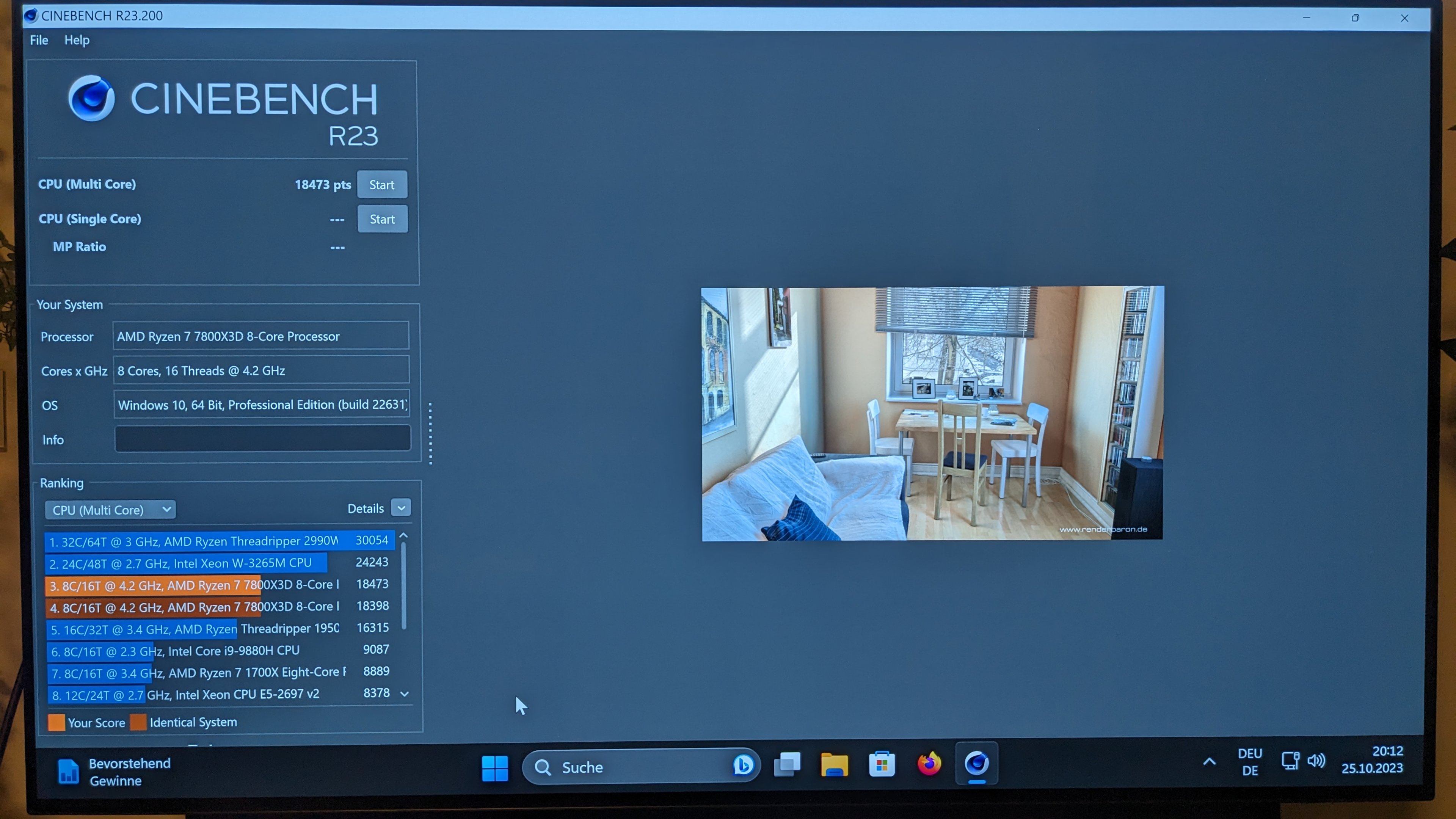Open the File menu
Image resolution: width=1456 pixels, height=819 pixels.
[39, 40]
